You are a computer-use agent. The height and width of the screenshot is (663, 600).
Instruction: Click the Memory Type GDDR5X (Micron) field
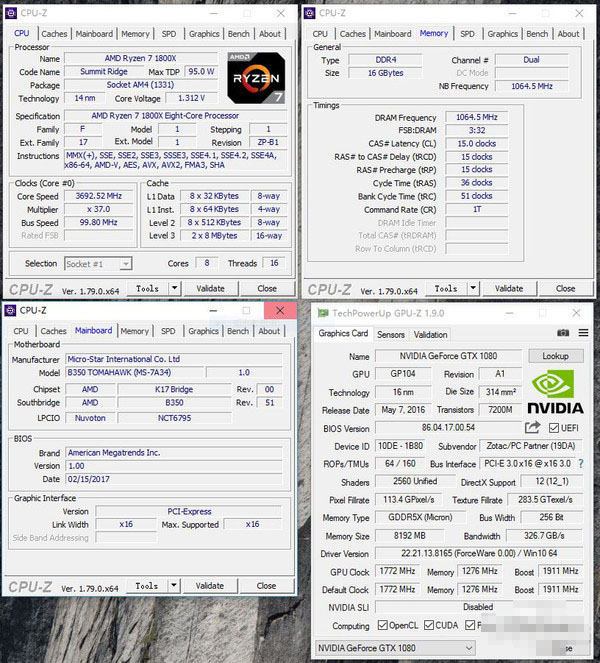[420, 517]
